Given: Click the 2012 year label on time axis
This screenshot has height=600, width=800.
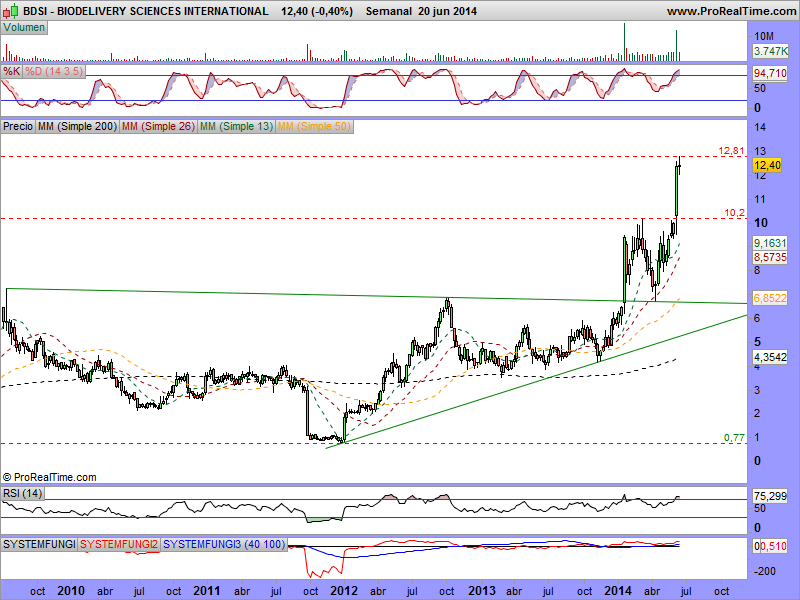Looking at the screenshot, I should coord(343,591).
